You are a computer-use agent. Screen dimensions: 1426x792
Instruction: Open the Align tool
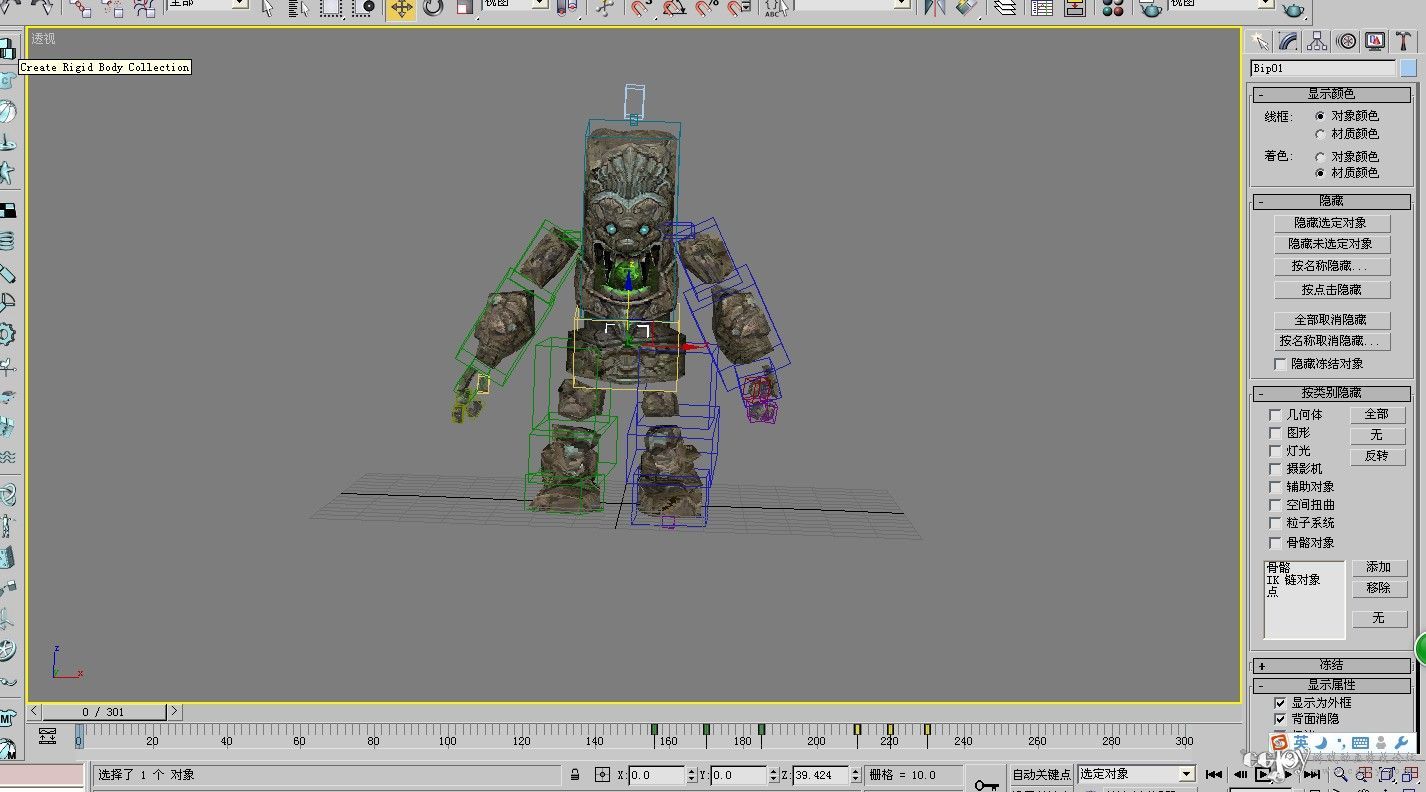tap(966, 8)
